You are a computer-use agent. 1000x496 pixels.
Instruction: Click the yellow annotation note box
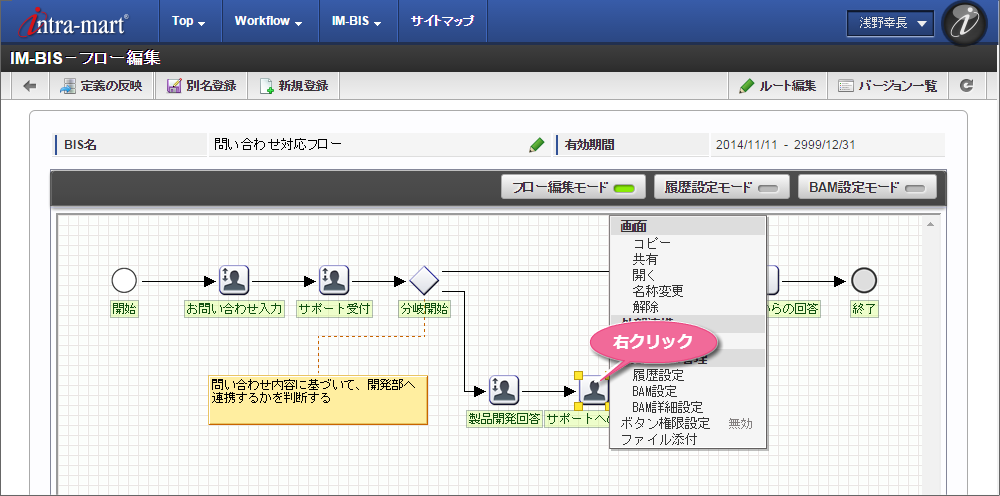point(318,400)
